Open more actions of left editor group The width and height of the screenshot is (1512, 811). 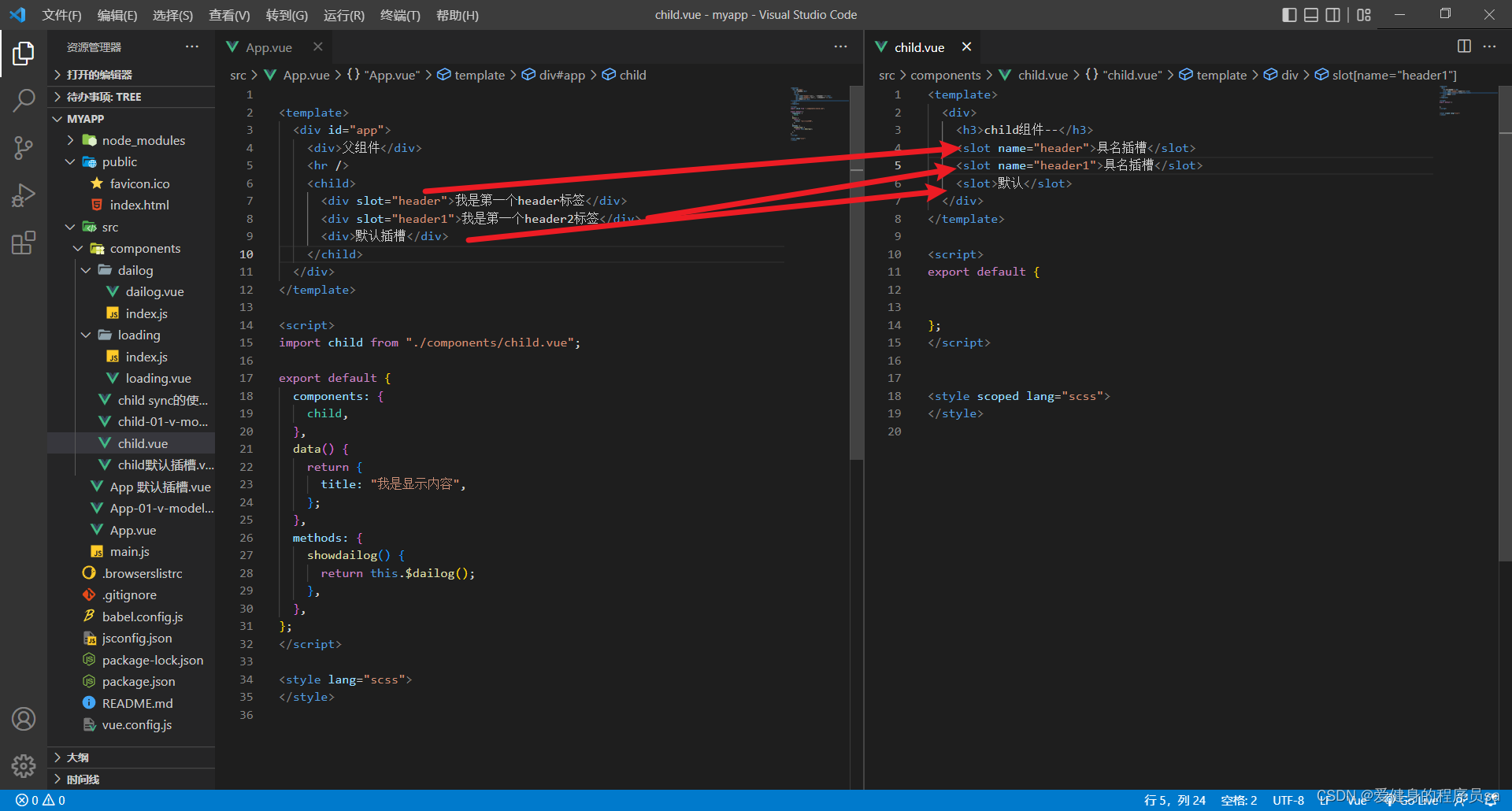[x=840, y=46]
